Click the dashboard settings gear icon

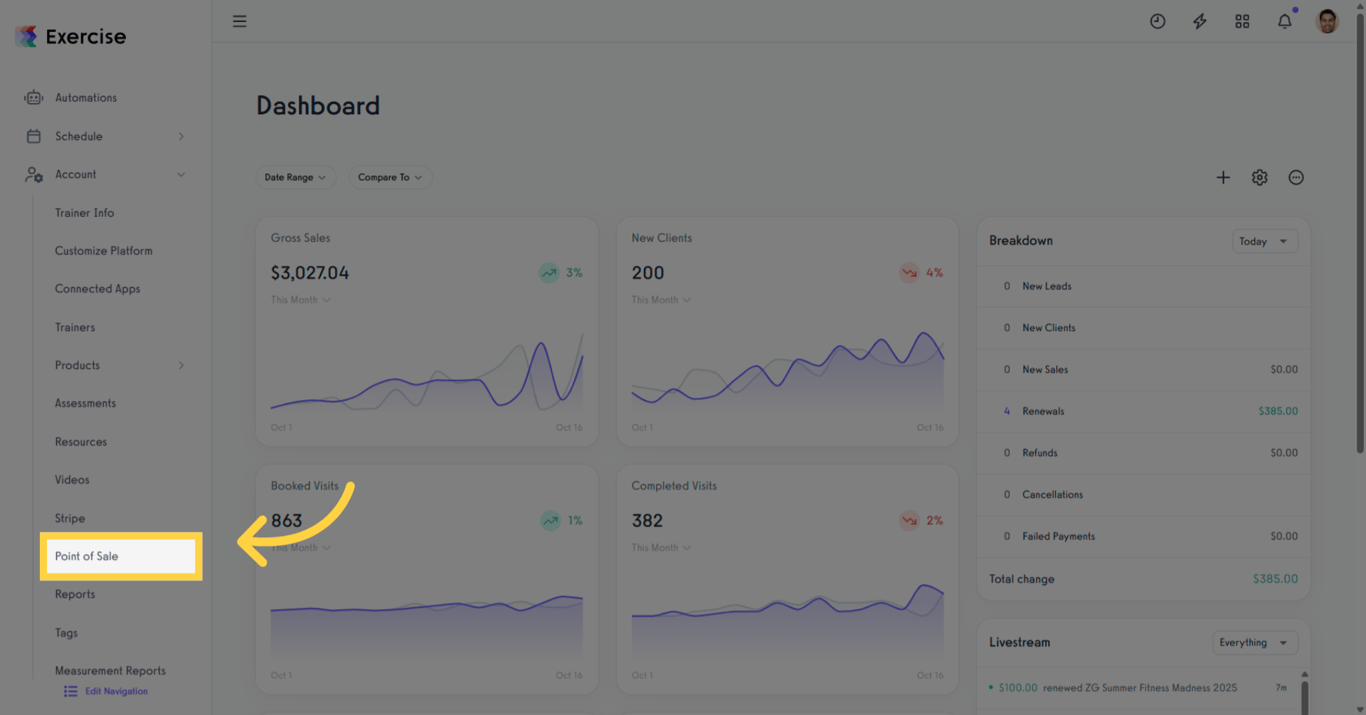[x=1259, y=177]
